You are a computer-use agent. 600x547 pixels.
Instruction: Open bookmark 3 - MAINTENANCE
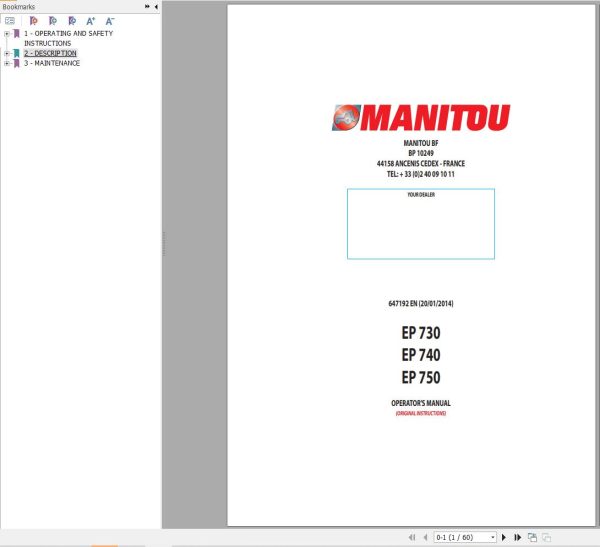pos(52,63)
